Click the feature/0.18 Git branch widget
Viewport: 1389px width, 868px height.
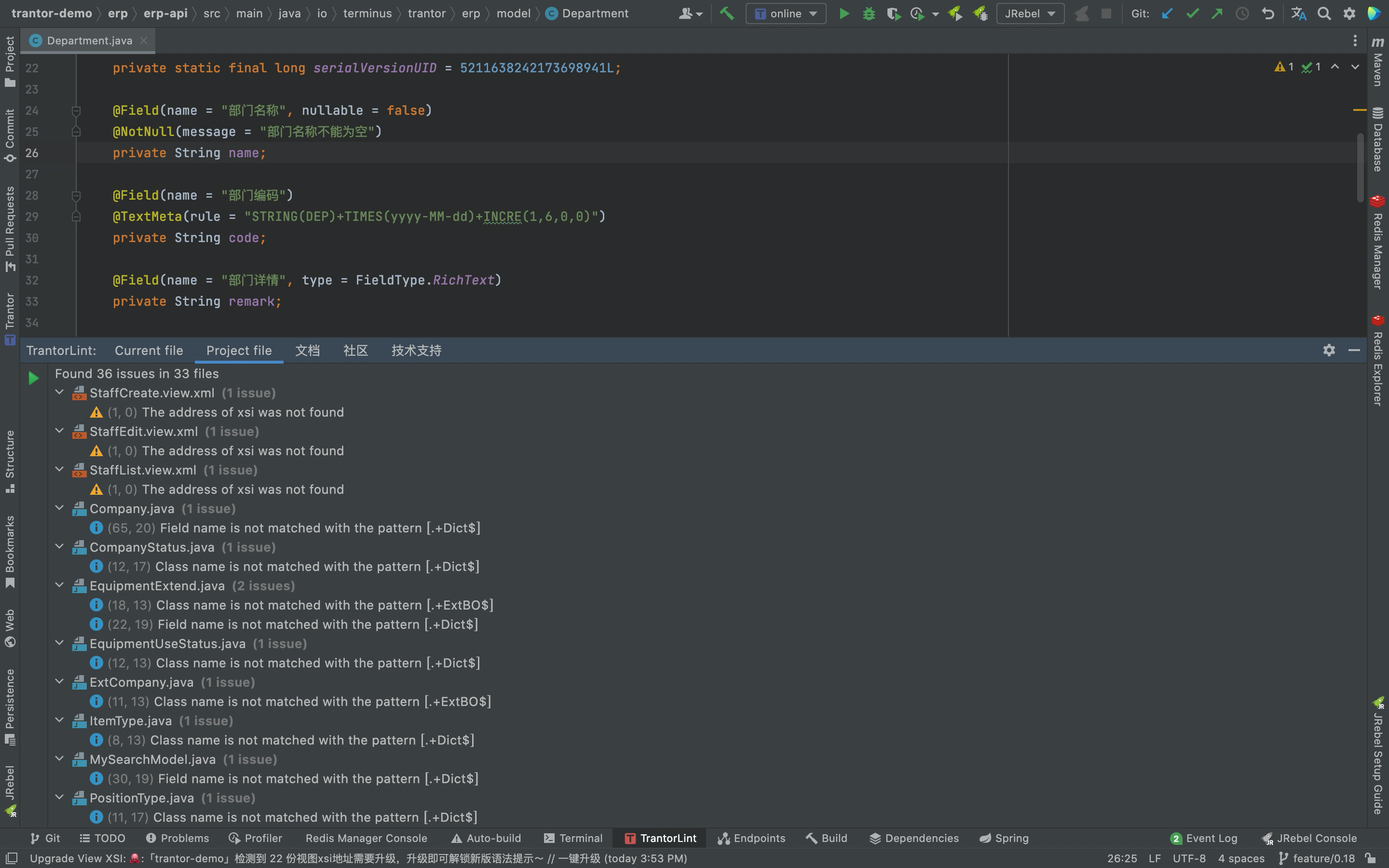click(x=1317, y=858)
